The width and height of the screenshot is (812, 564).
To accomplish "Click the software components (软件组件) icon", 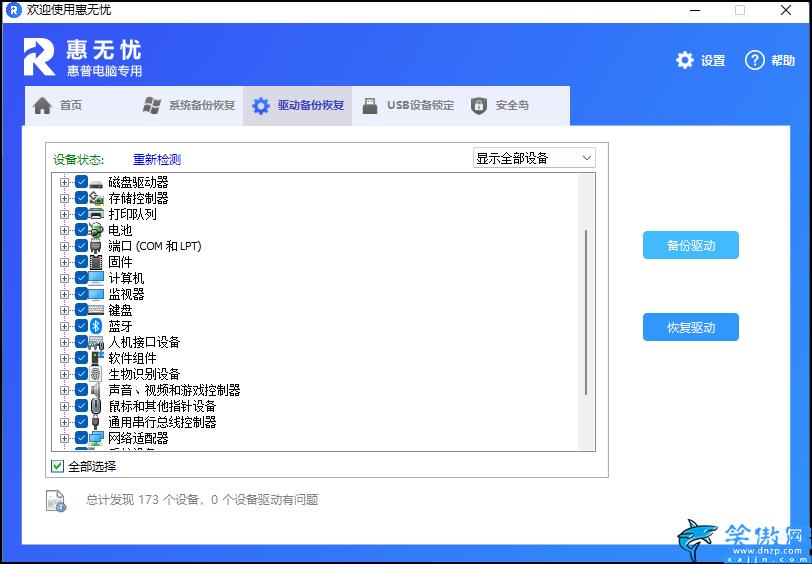I will pos(96,358).
